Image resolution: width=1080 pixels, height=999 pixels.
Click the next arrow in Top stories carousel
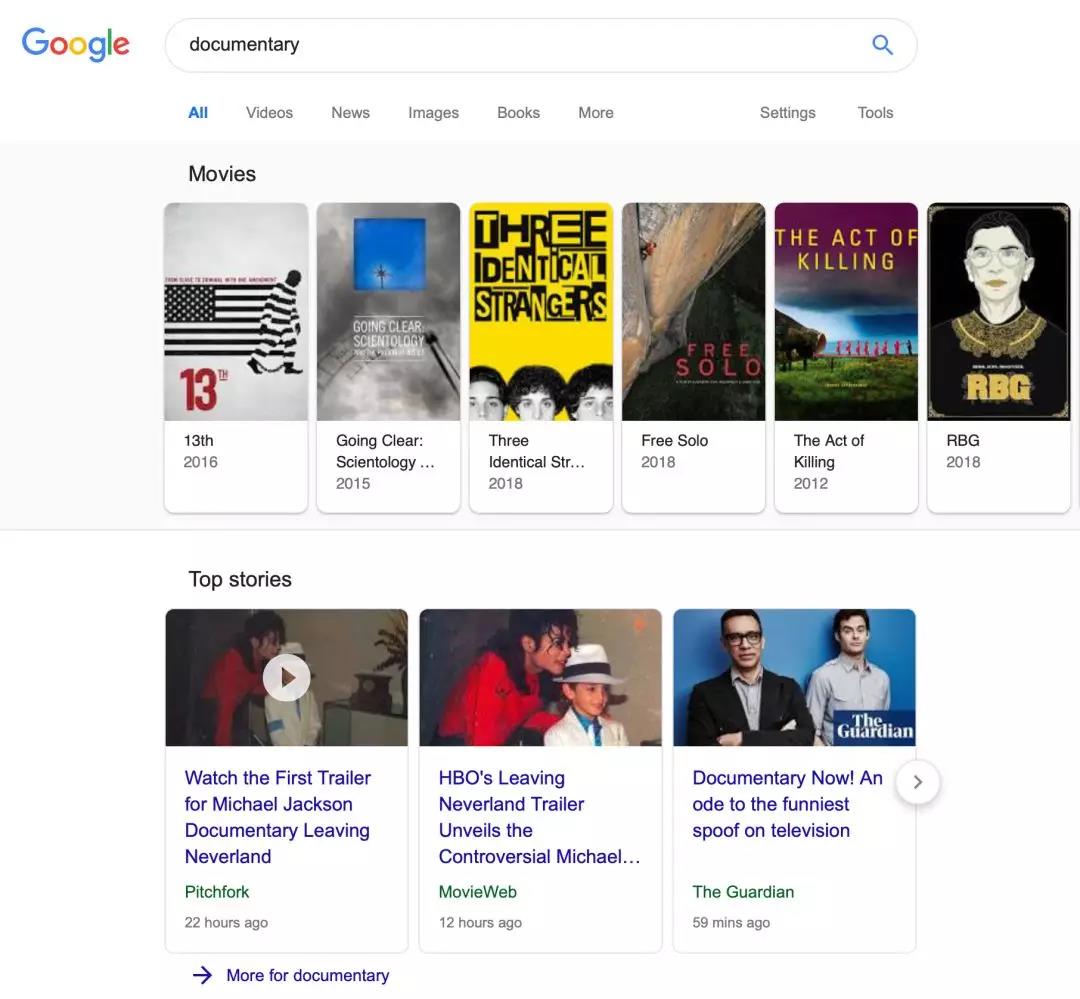[x=917, y=782]
